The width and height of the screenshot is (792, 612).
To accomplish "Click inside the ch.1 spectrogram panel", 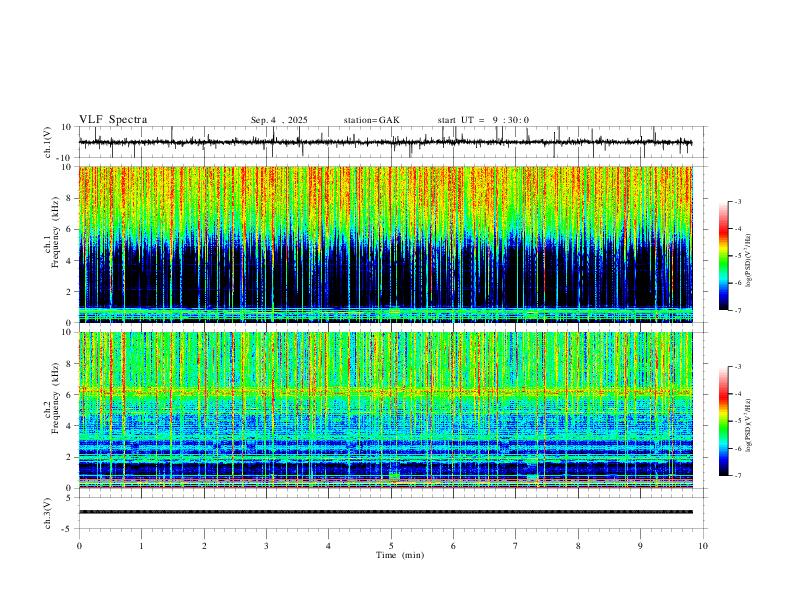I will click(x=385, y=244).
